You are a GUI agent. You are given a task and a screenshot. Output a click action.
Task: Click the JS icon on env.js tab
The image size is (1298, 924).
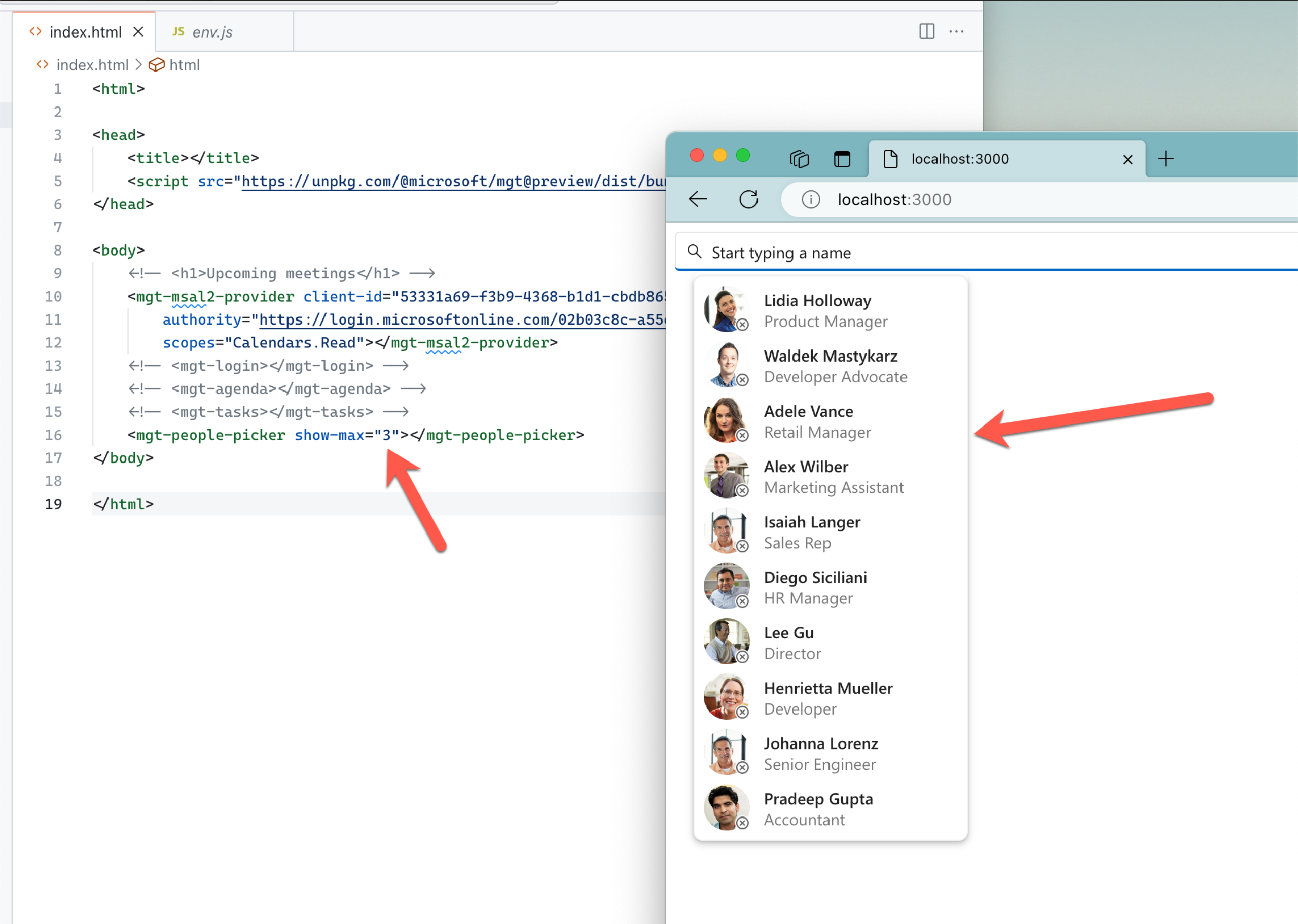coord(178,32)
